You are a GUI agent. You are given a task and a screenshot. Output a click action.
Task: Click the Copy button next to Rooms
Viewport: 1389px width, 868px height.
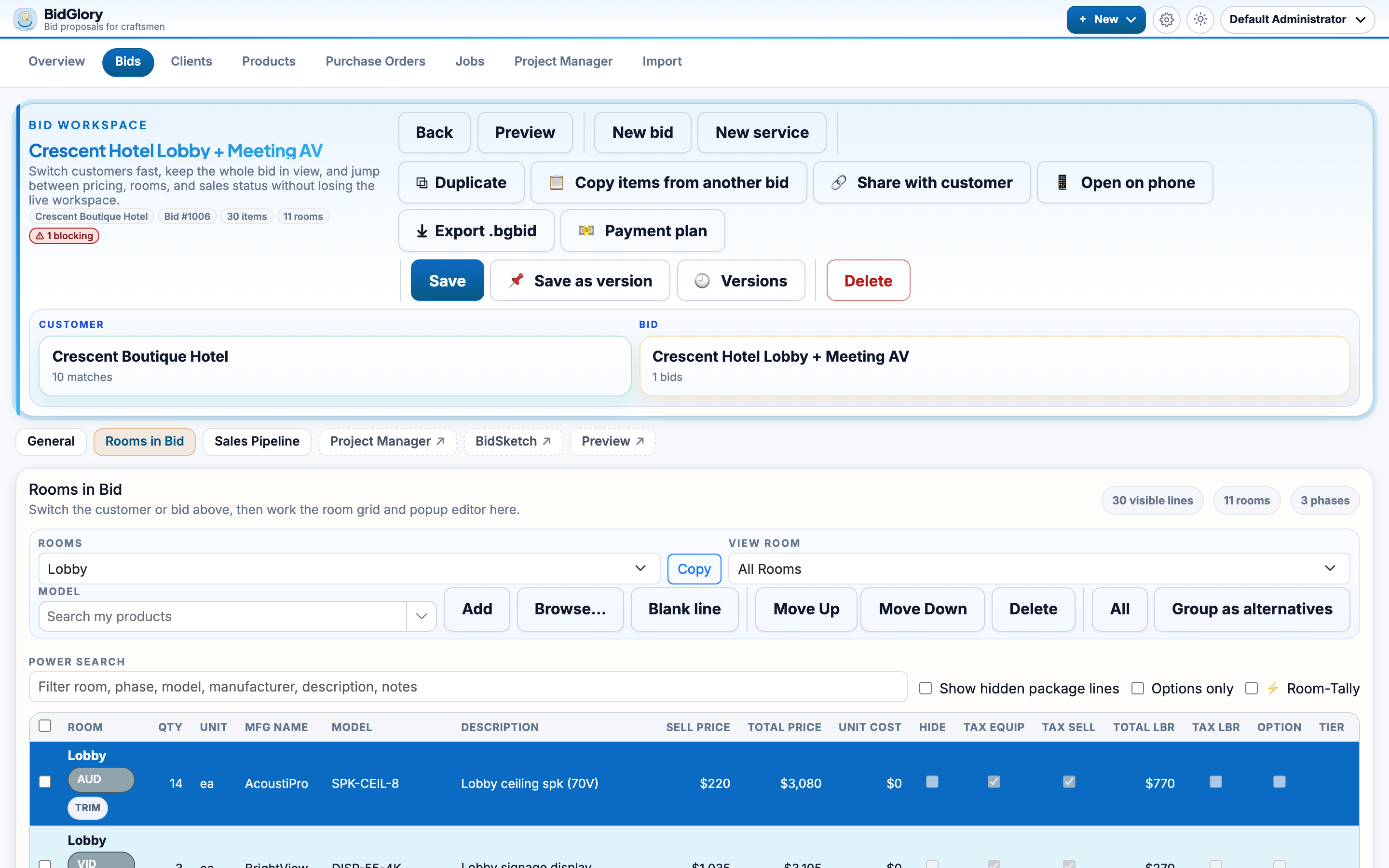[694, 569]
